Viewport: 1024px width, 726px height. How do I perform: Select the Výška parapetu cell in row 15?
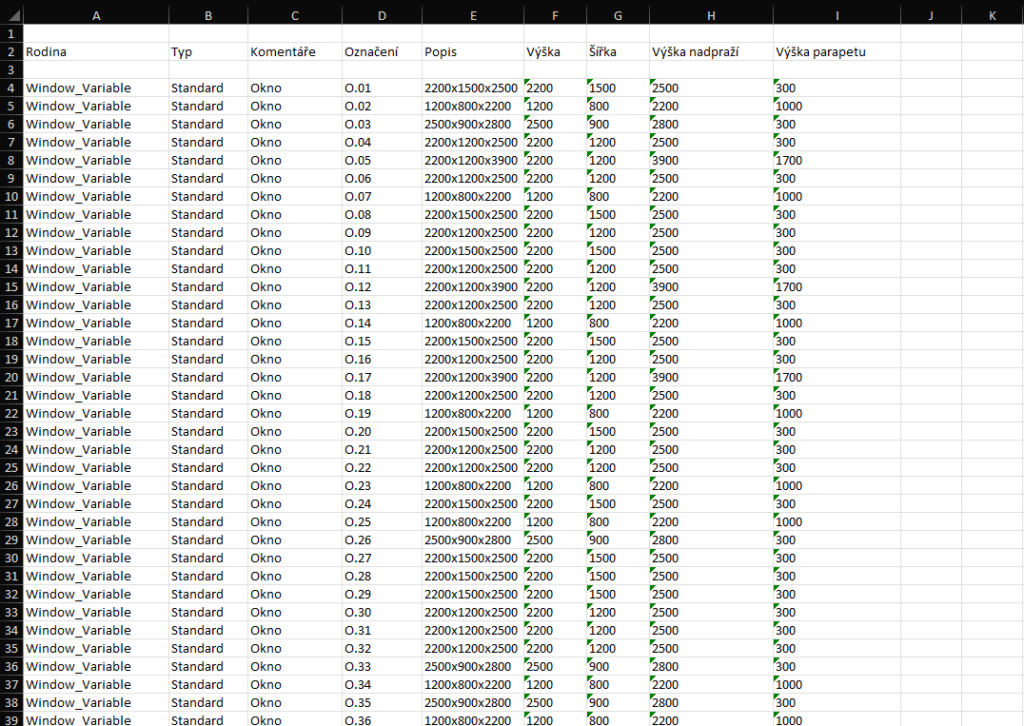tap(836, 287)
